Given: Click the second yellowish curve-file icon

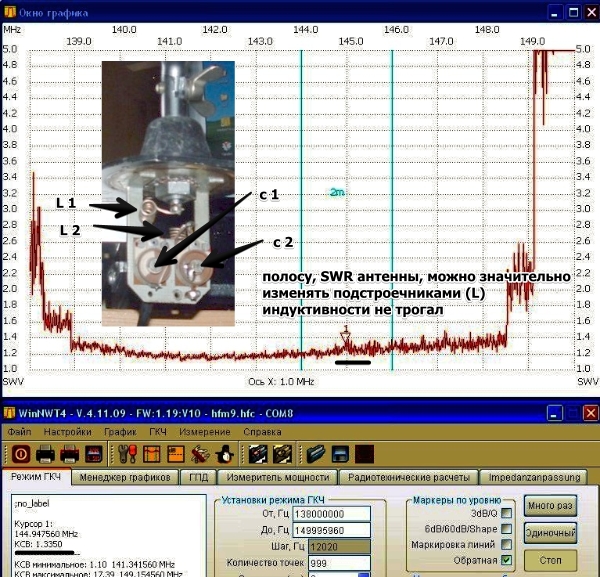Looking at the screenshot, I should (x=282, y=455).
